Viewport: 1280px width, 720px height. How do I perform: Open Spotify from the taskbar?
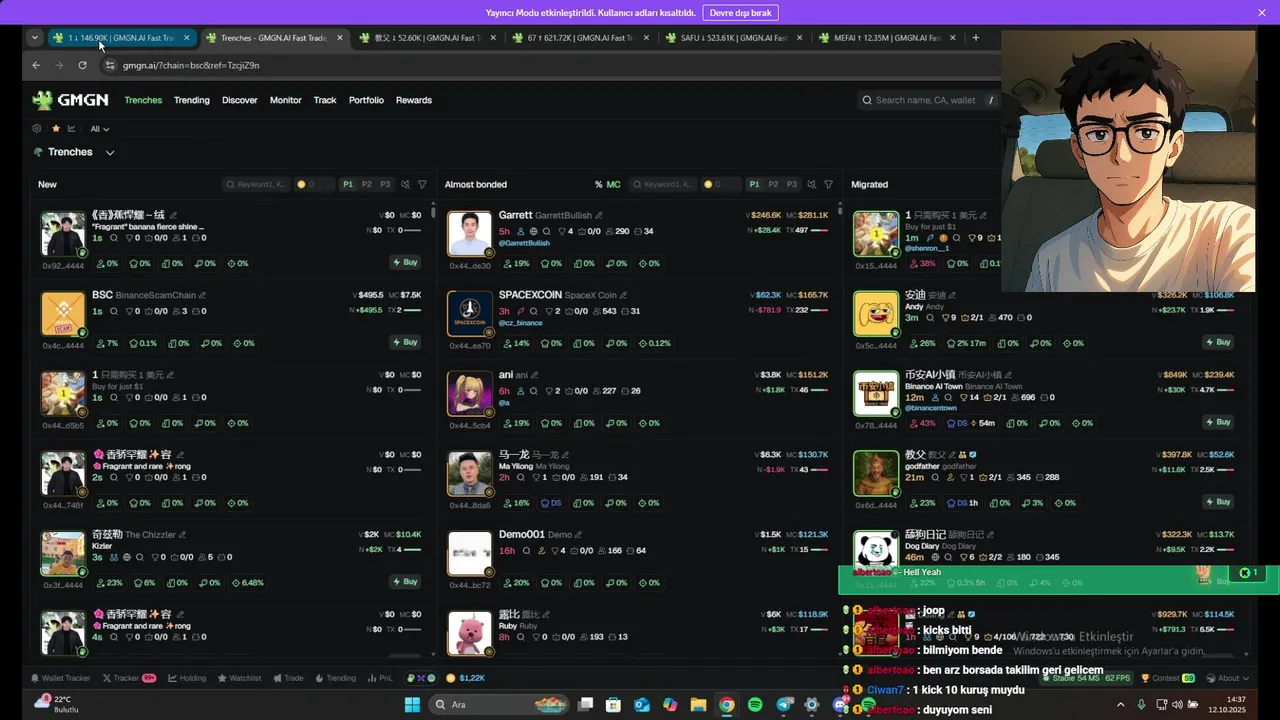[x=755, y=705]
